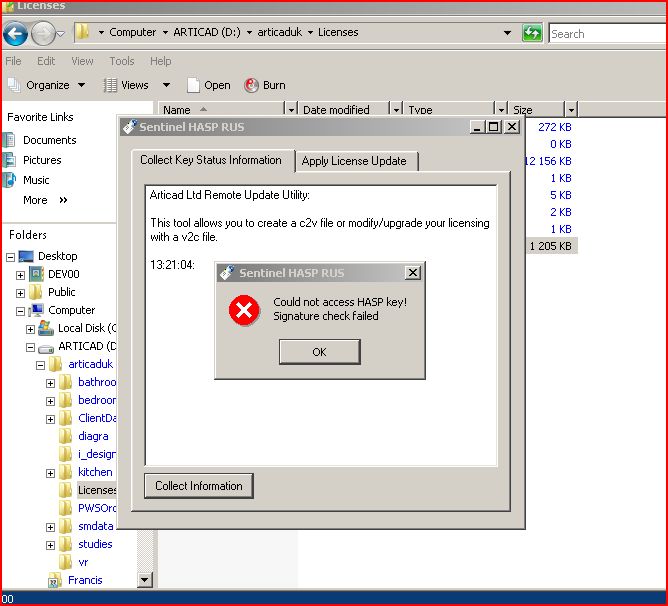Open the File menu

[13, 61]
